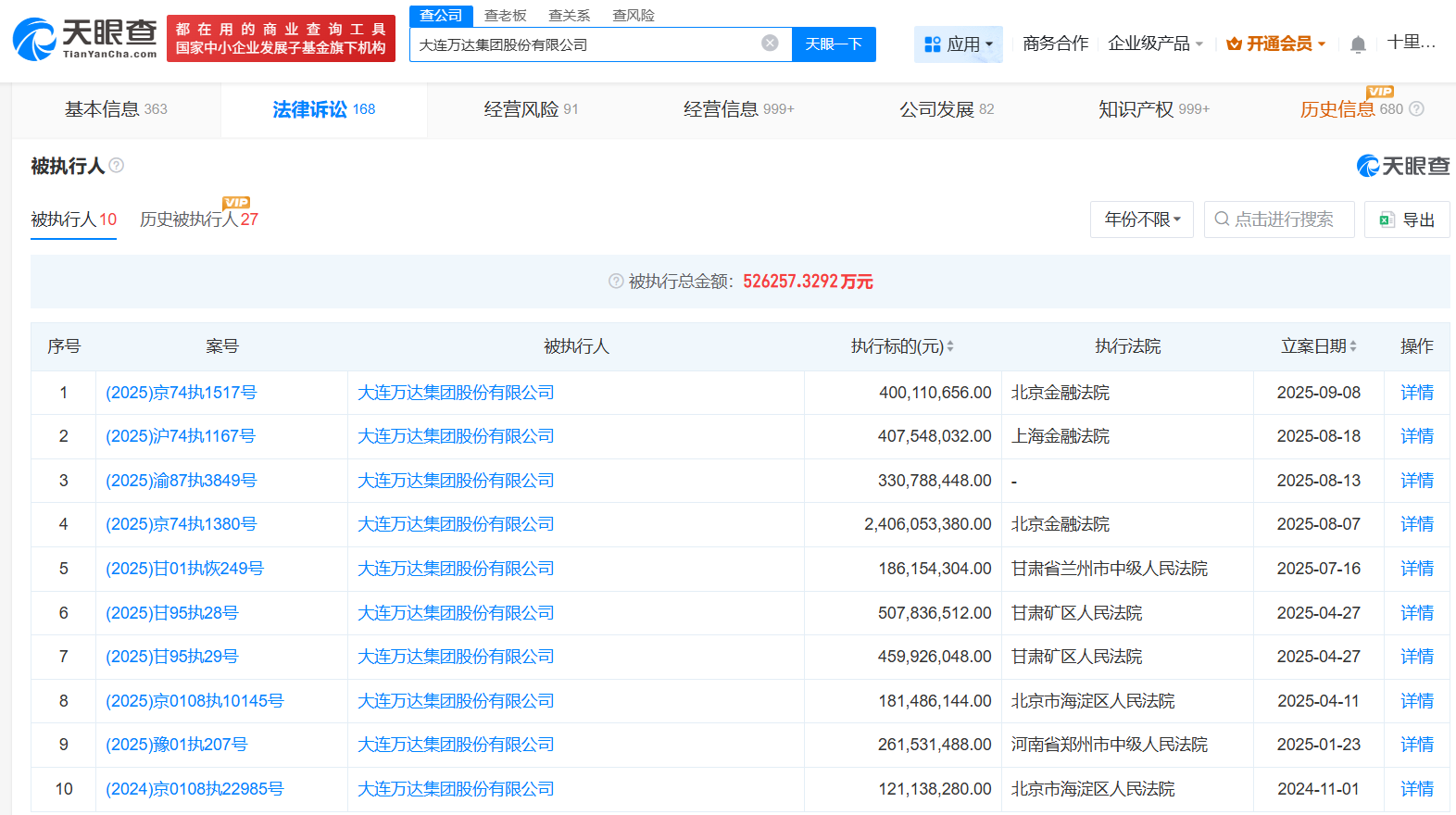View 详情 for the 上海金融法院 row
The width and height of the screenshot is (1456, 815).
coord(1416,436)
